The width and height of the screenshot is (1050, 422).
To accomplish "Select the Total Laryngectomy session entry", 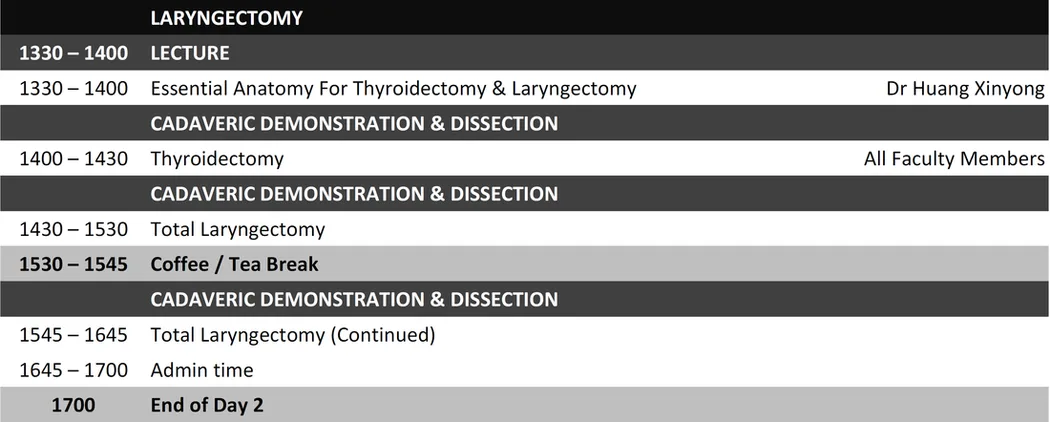I will tap(238, 229).
